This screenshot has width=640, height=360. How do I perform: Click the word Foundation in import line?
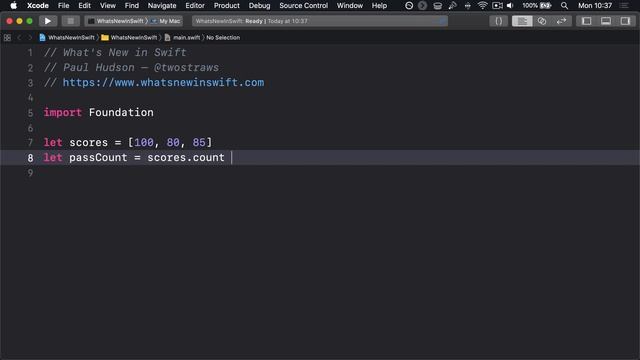click(x=121, y=112)
